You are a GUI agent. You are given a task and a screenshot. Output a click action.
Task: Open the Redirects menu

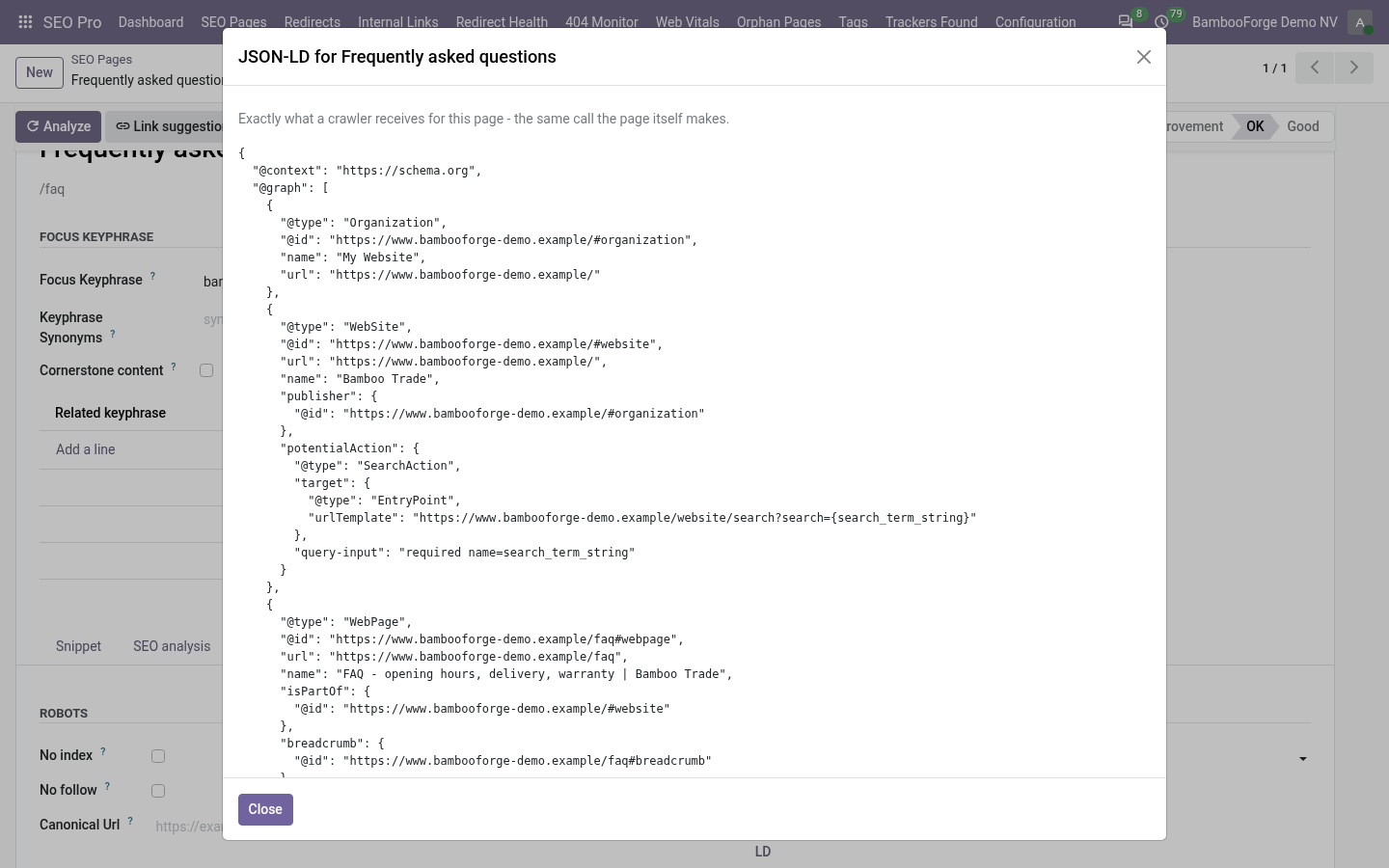point(313,22)
